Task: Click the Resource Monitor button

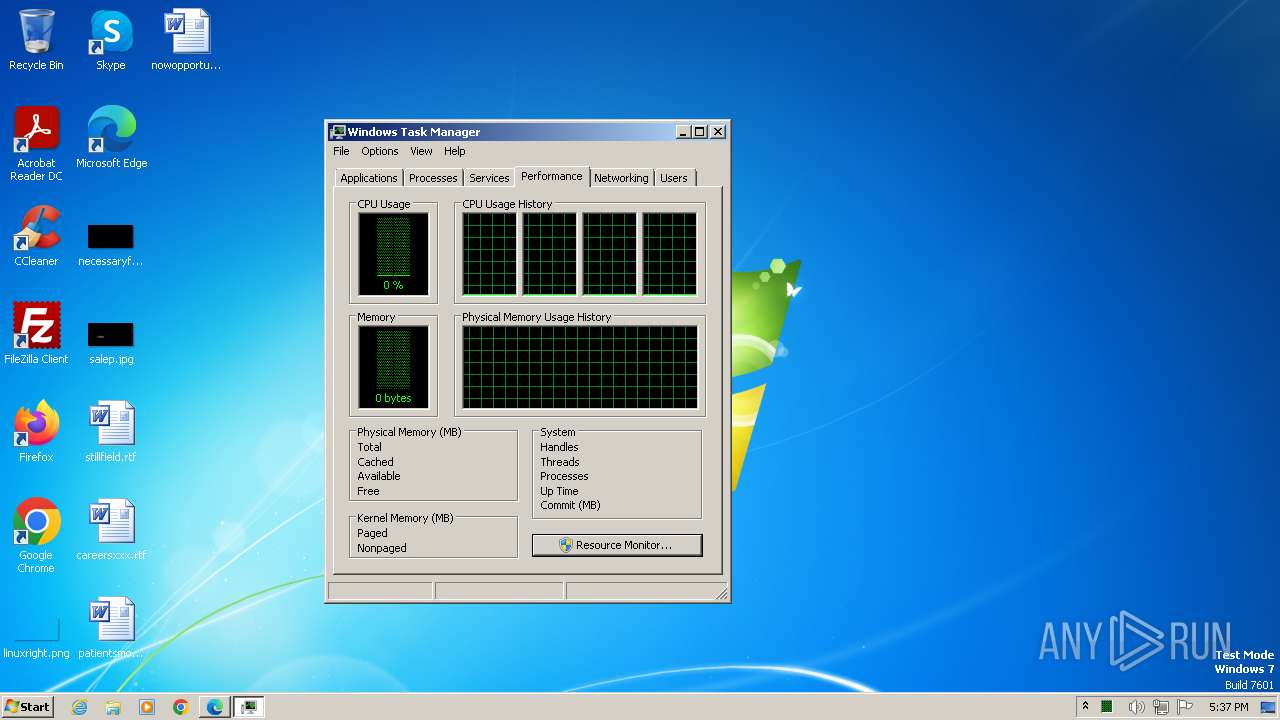Action: (617, 545)
